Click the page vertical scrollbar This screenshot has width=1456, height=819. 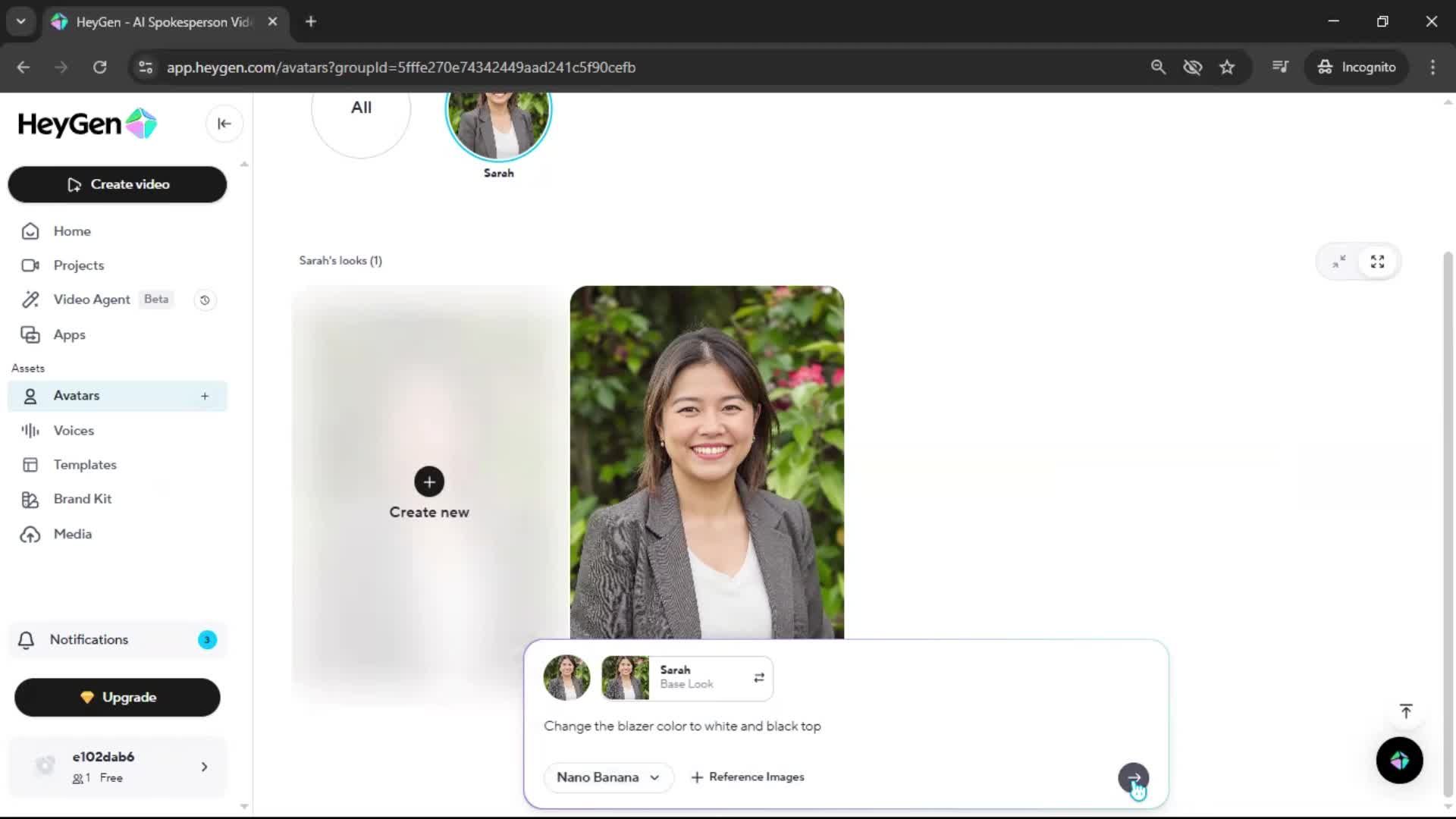1448,523
